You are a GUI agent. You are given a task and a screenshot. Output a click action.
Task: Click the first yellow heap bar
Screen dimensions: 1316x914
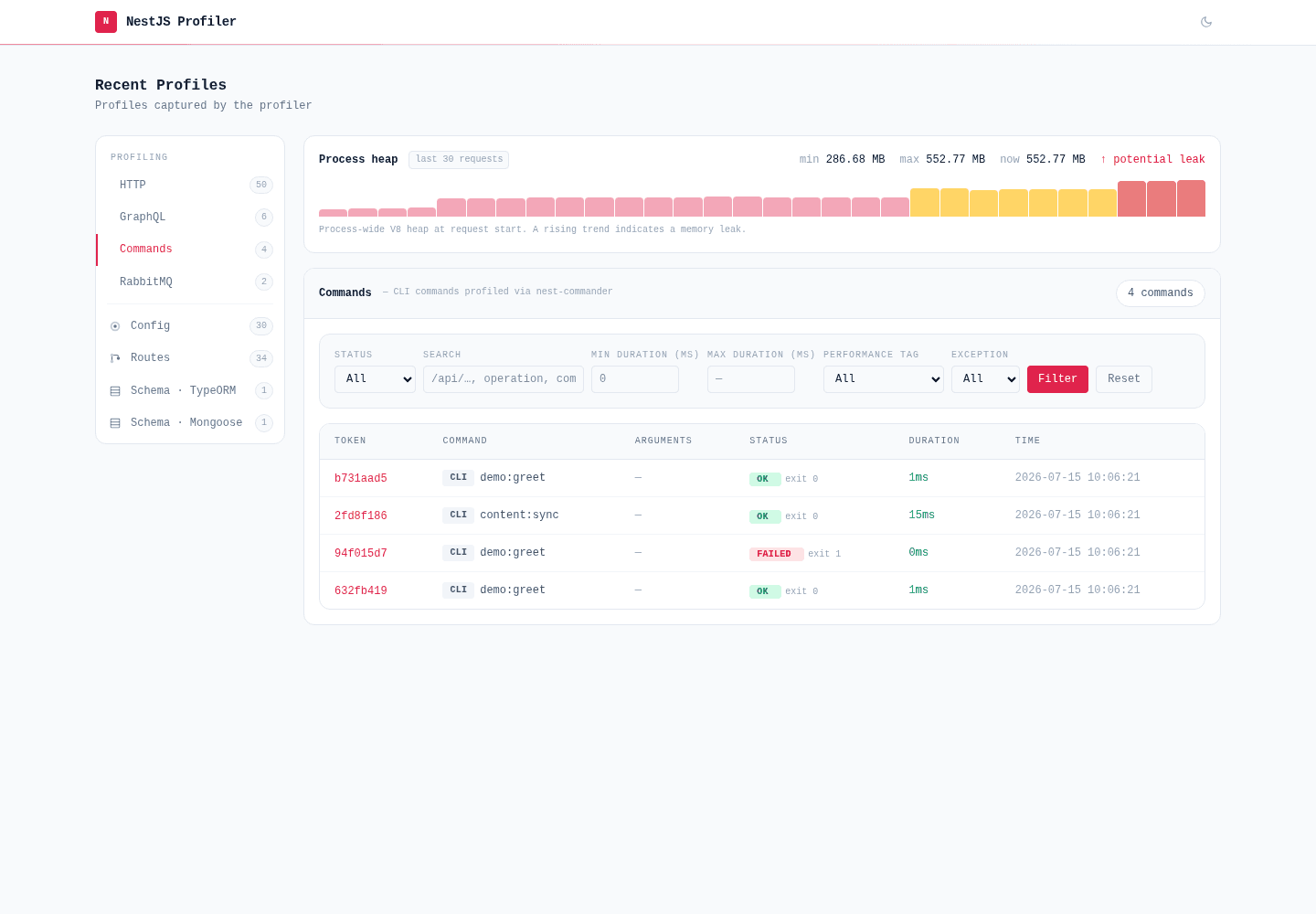925,203
